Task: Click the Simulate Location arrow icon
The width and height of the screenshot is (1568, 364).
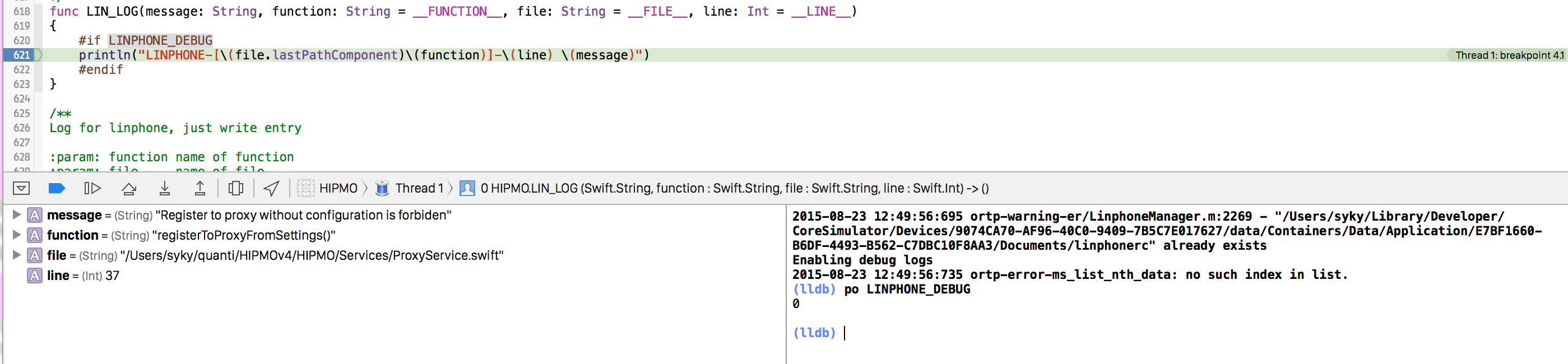Action: click(x=271, y=189)
